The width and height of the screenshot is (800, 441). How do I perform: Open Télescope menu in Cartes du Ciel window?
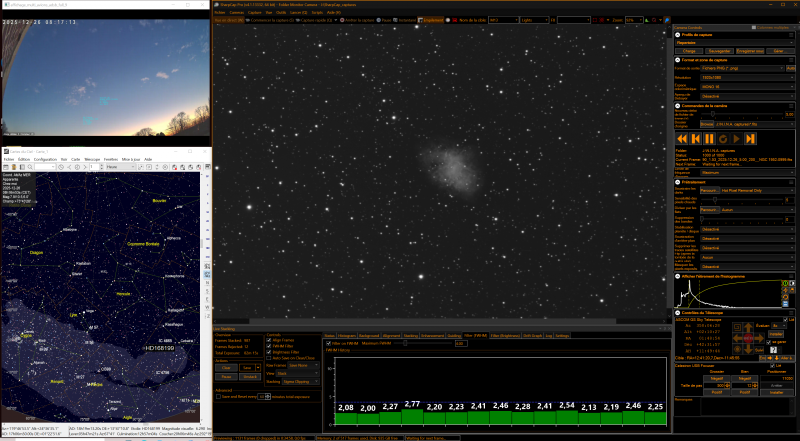[x=92, y=159]
